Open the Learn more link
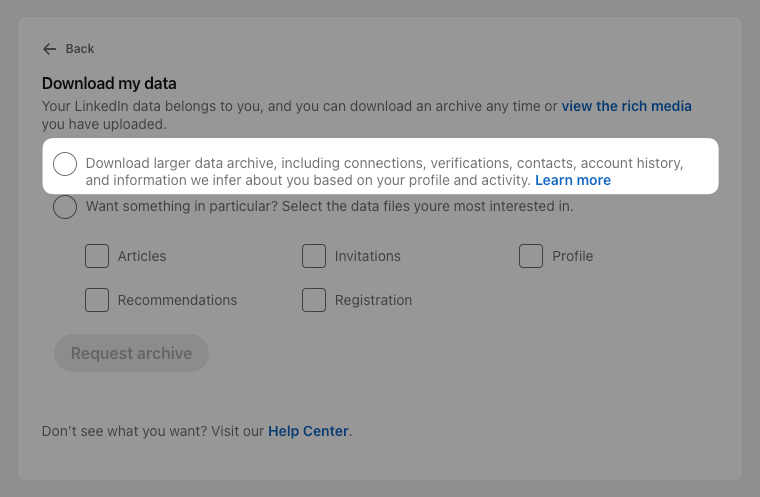This screenshot has height=497, width=760. coord(572,180)
